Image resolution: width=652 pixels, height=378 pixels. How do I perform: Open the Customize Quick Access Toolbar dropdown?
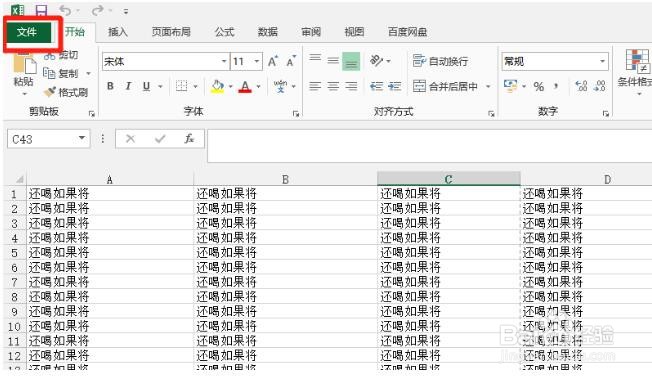[126, 12]
